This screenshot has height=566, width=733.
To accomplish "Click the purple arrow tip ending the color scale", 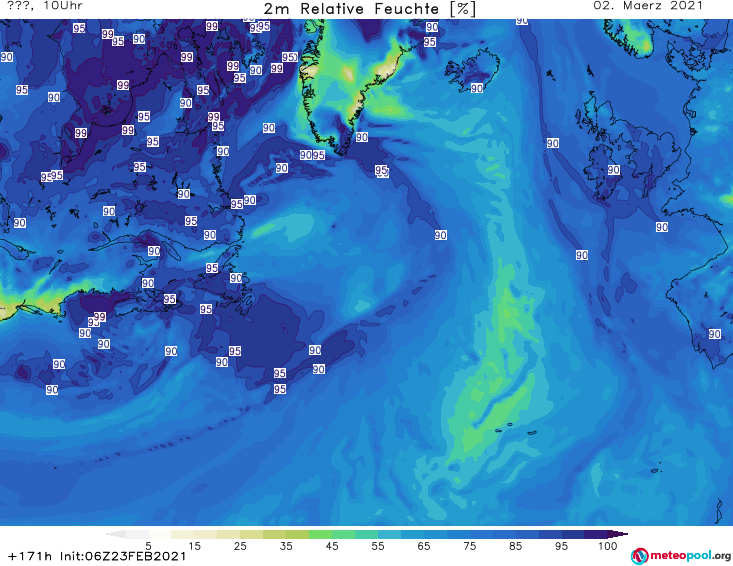I will (618, 534).
